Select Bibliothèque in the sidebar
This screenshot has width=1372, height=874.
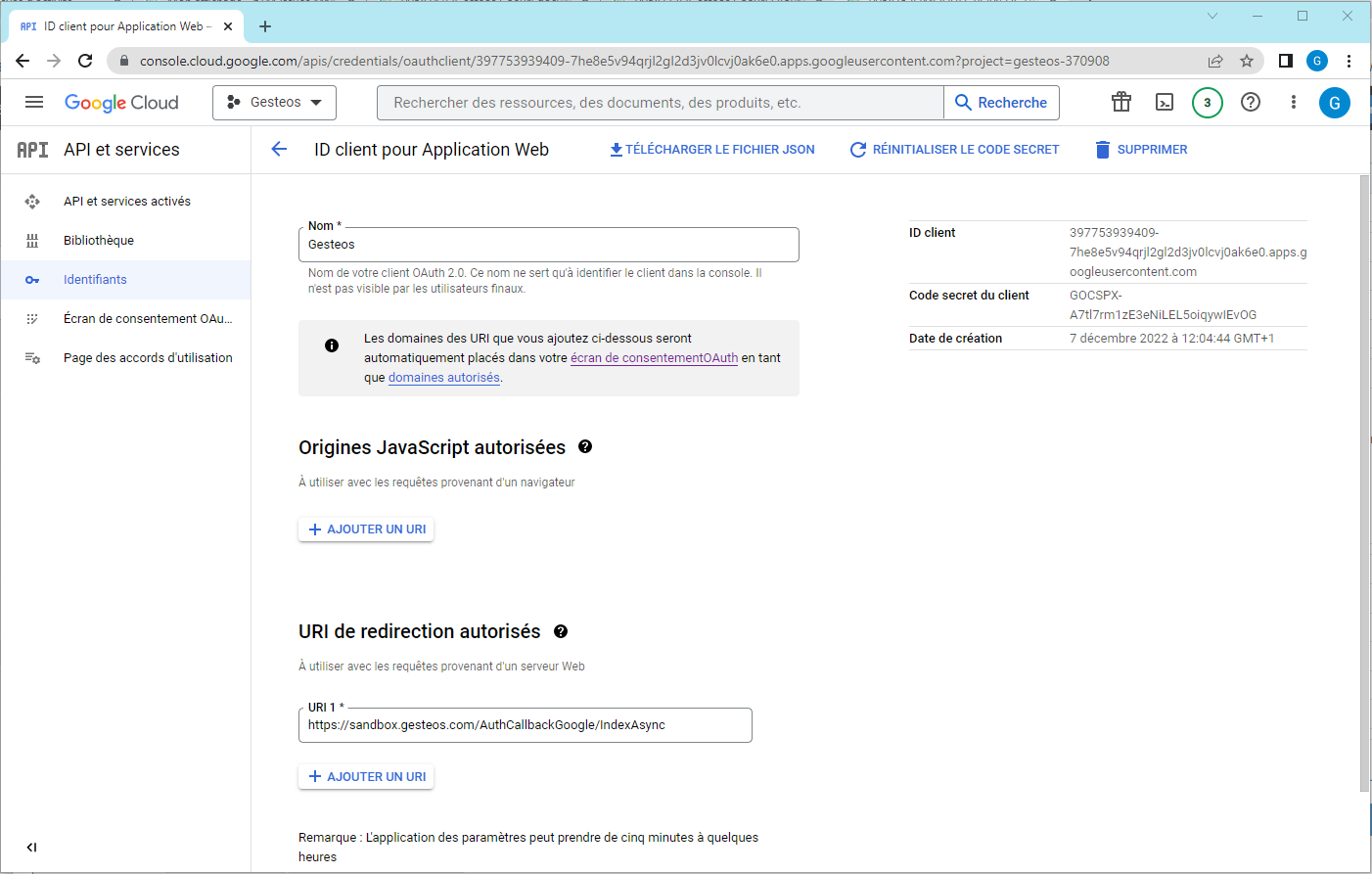(99, 241)
